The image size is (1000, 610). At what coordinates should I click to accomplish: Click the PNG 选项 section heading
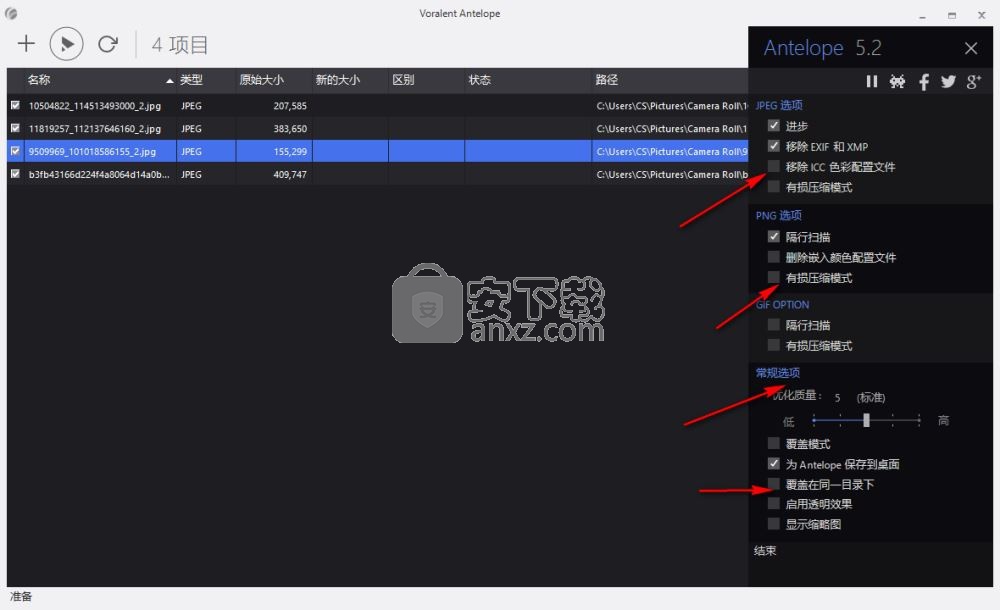779,216
